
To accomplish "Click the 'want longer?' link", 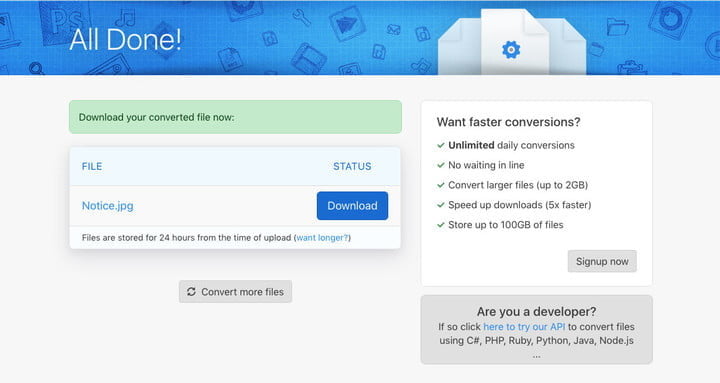I will 322,238.
